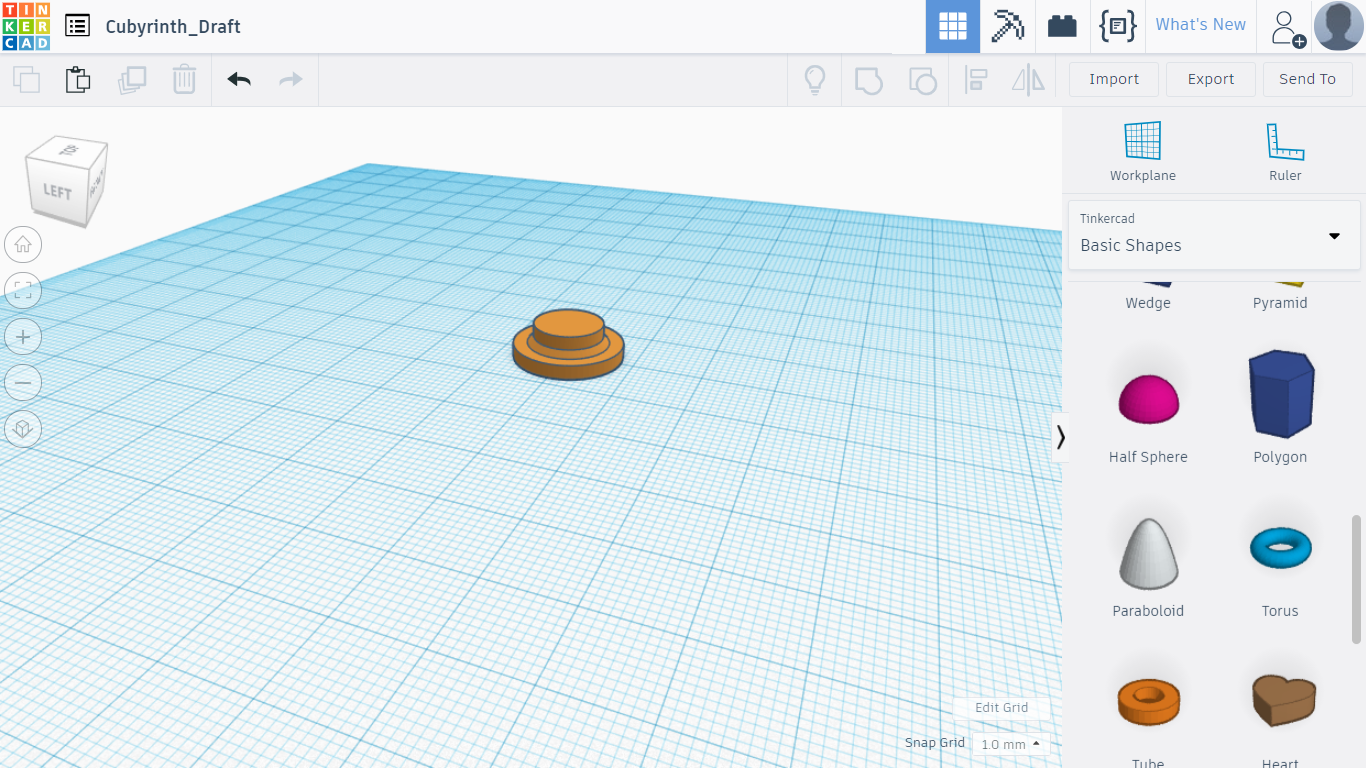Open the Blocks pickaxe mode
The height and width of the screenshot is (768, 1366).
pos(1007,27)
